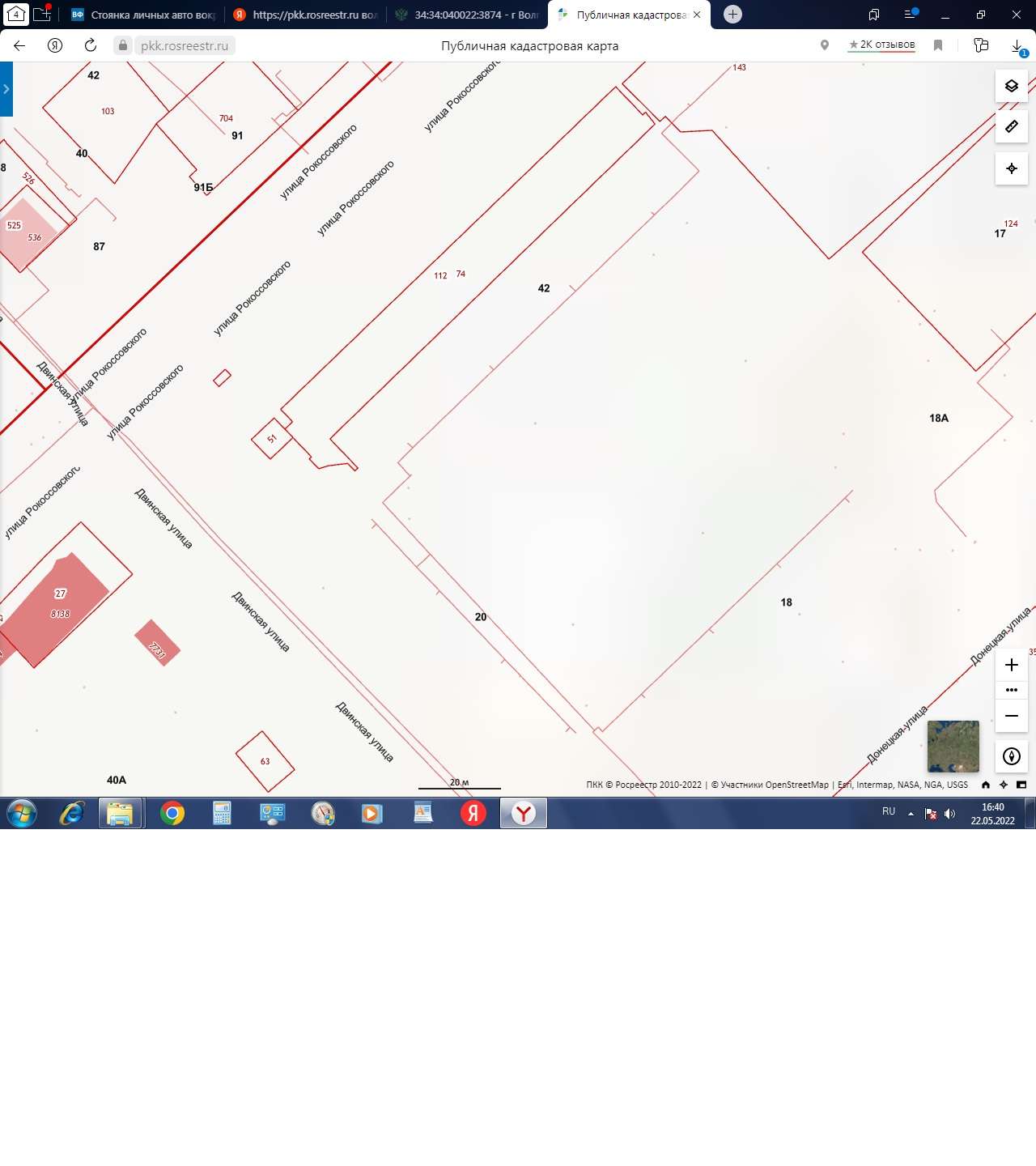Viewport: 1036px width, 1166px height.
Task: Open the map layers panel
Action: (1011, 86)
